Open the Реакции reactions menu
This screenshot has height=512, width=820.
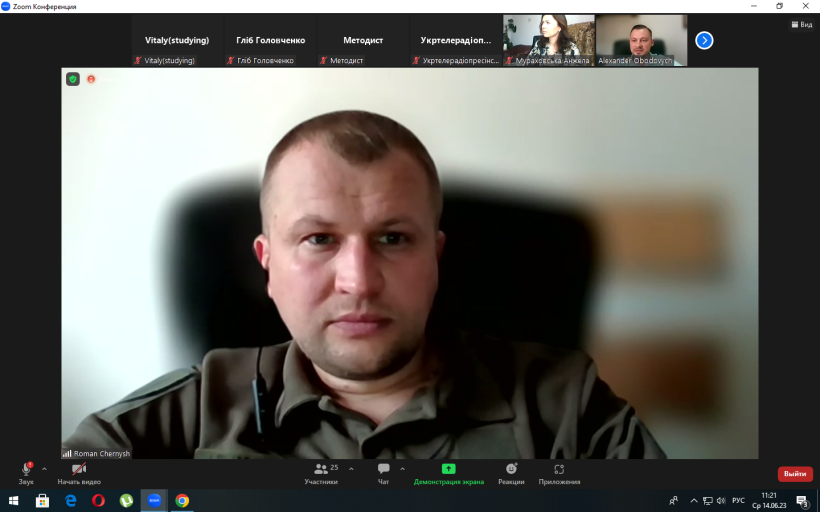pos(511,473)
